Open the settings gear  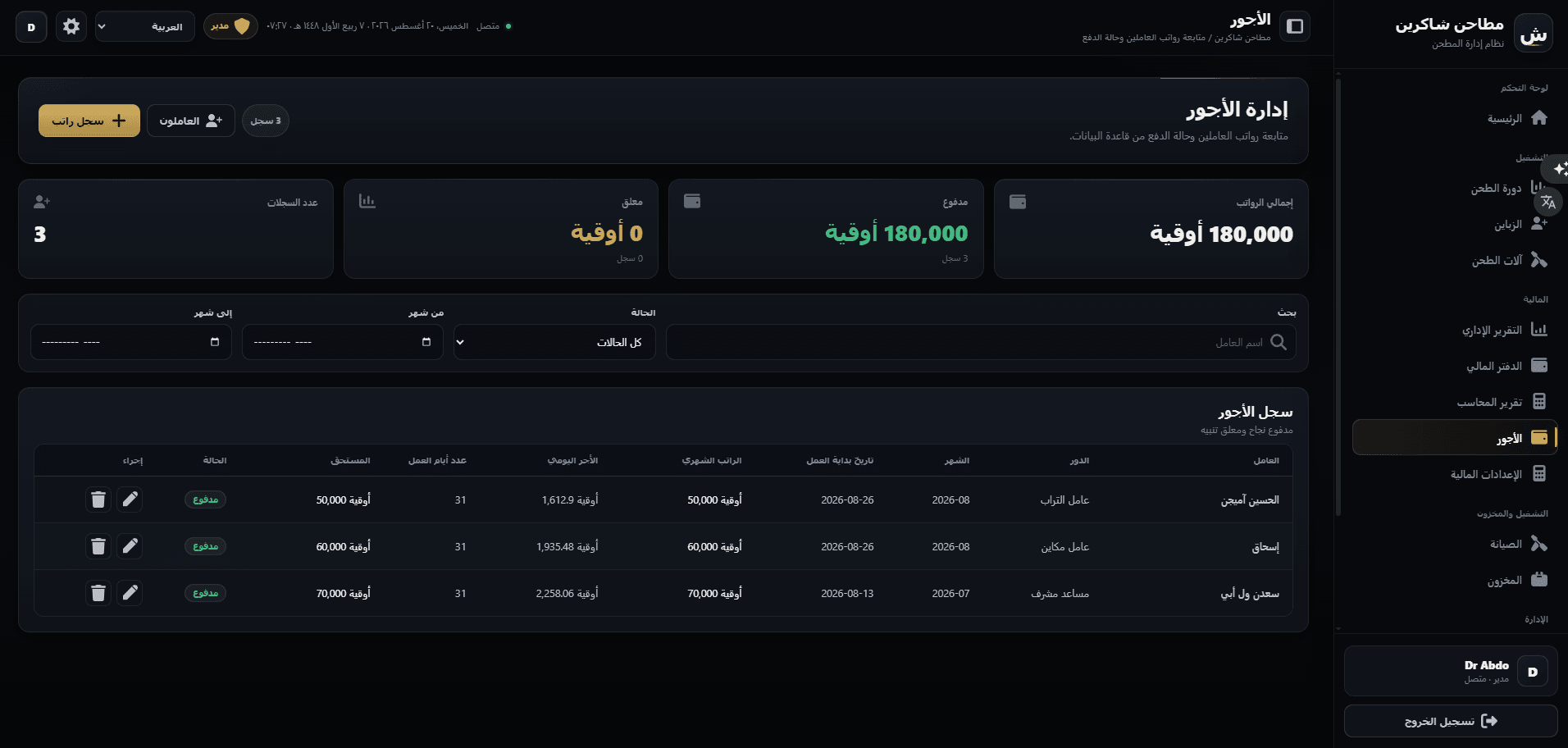click(x=71, y=26)
